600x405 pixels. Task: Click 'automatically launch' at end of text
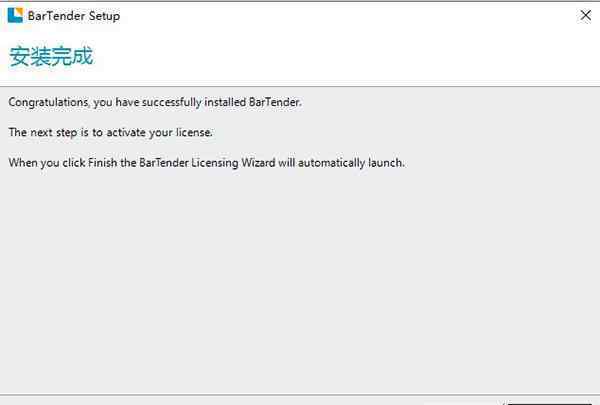click(351, 163)
